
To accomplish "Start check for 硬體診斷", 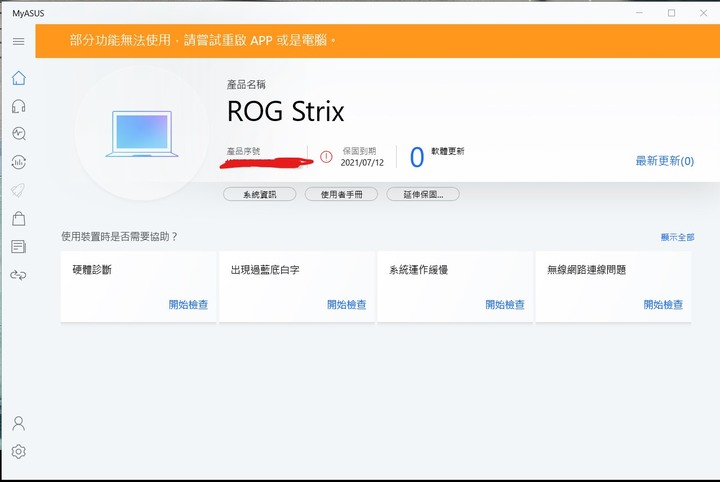I will point(188,304).
